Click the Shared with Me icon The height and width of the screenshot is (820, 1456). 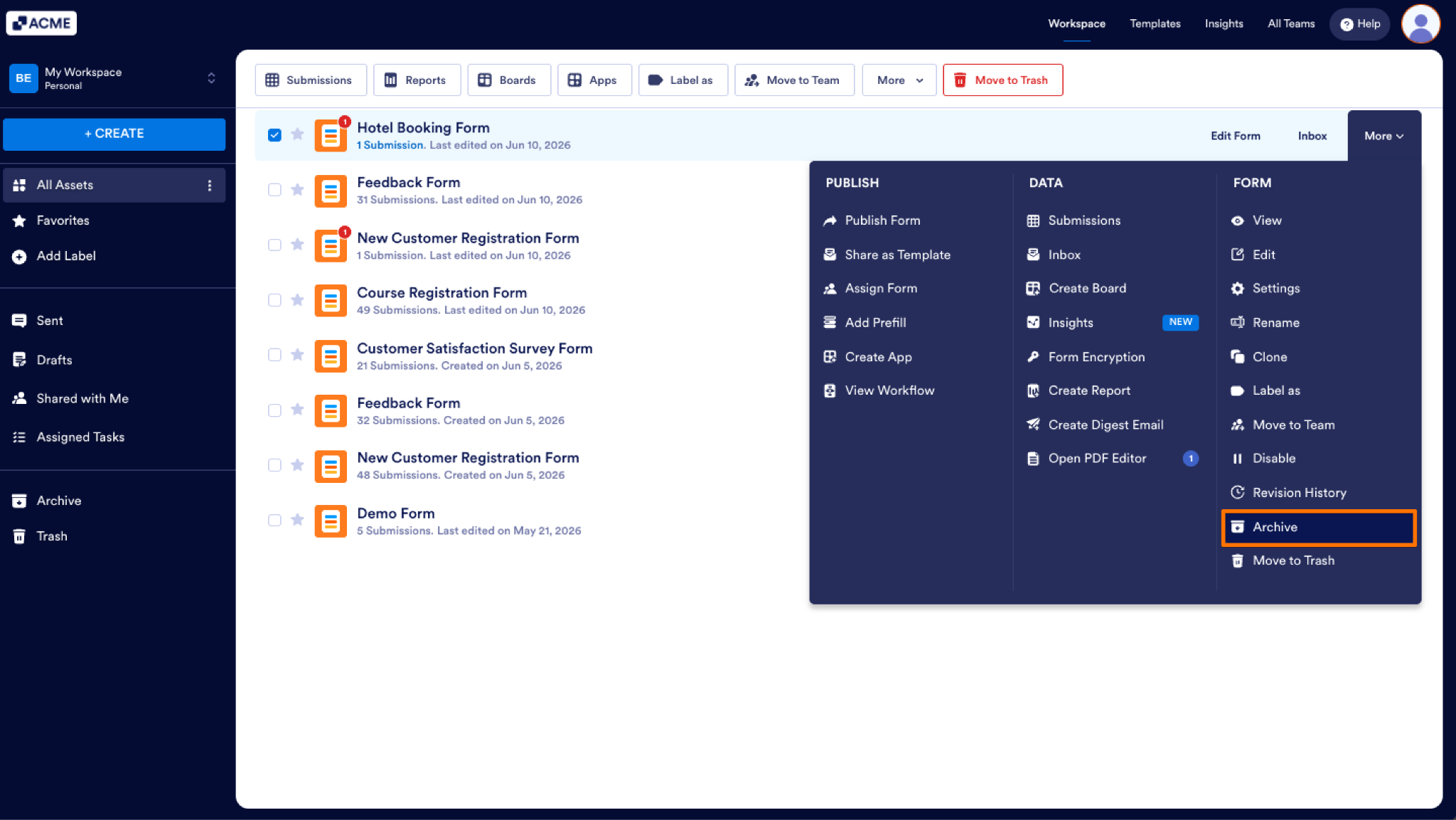coord(19,398)
